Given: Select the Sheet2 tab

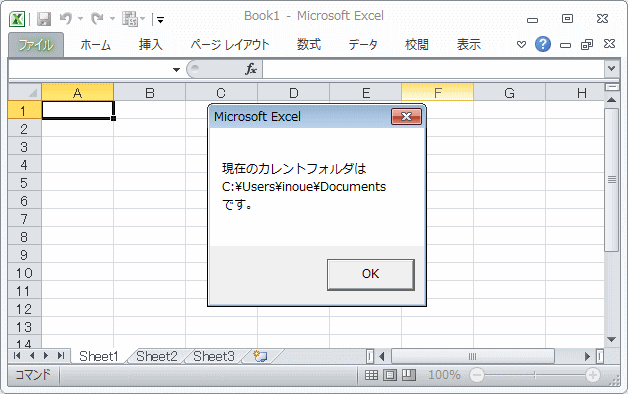Looking at the screenshot, I should coord(157,356).
